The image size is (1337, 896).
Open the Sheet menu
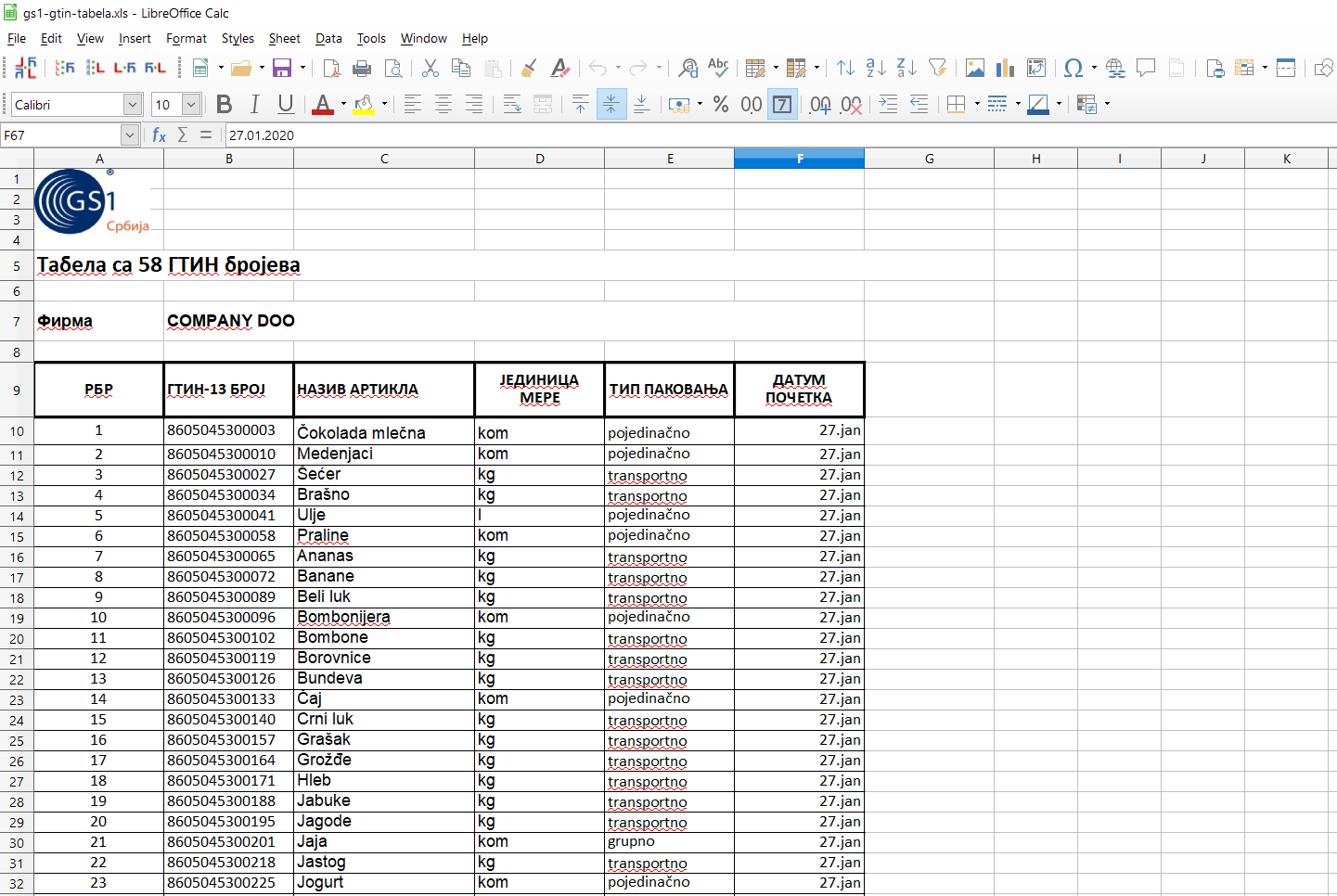(x=285, y=38)
